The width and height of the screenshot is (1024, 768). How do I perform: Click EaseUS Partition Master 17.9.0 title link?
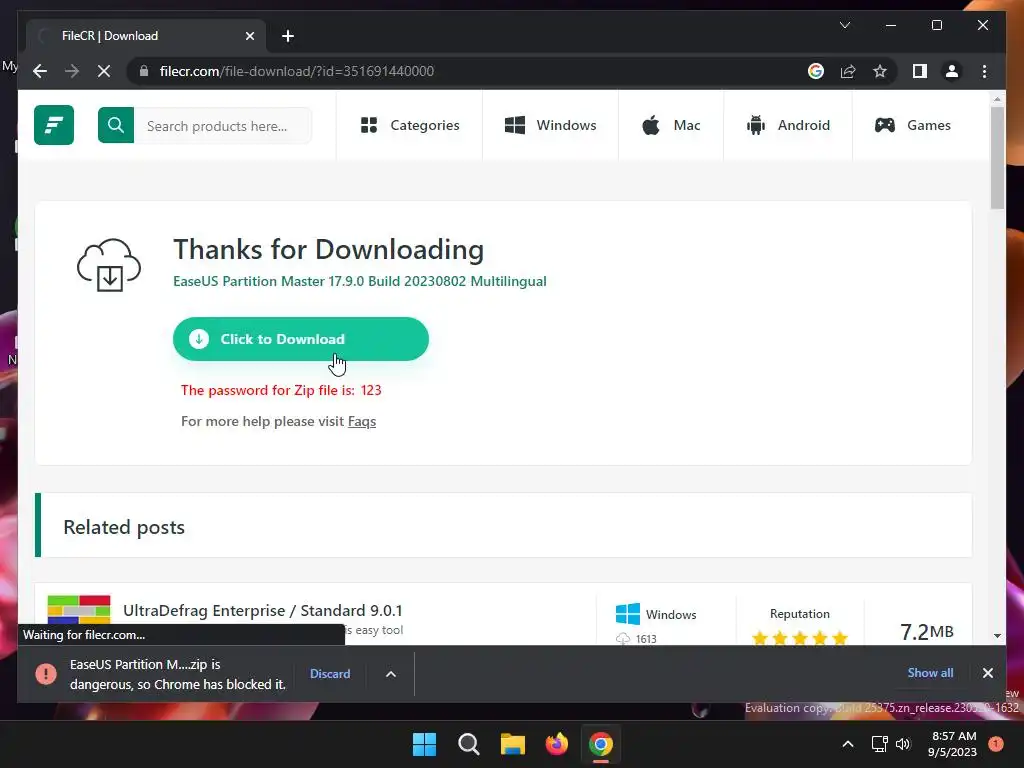[359, 281]
